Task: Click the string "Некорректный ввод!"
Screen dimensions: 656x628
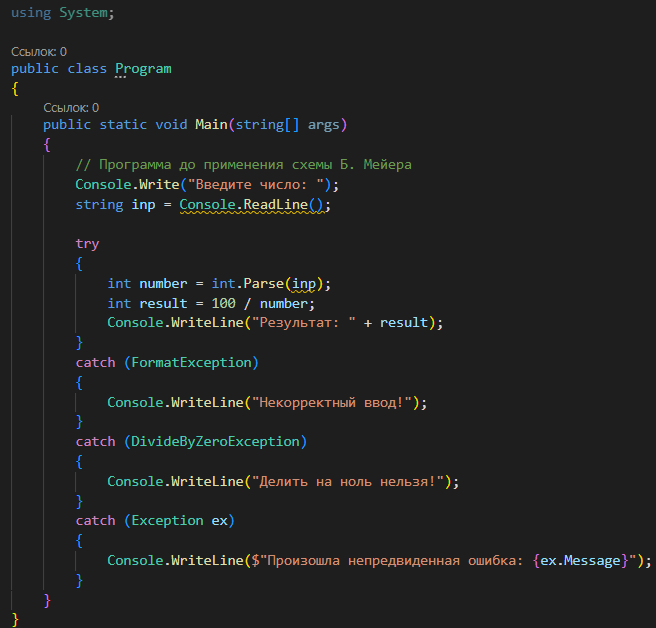Action: click(332, 402)
